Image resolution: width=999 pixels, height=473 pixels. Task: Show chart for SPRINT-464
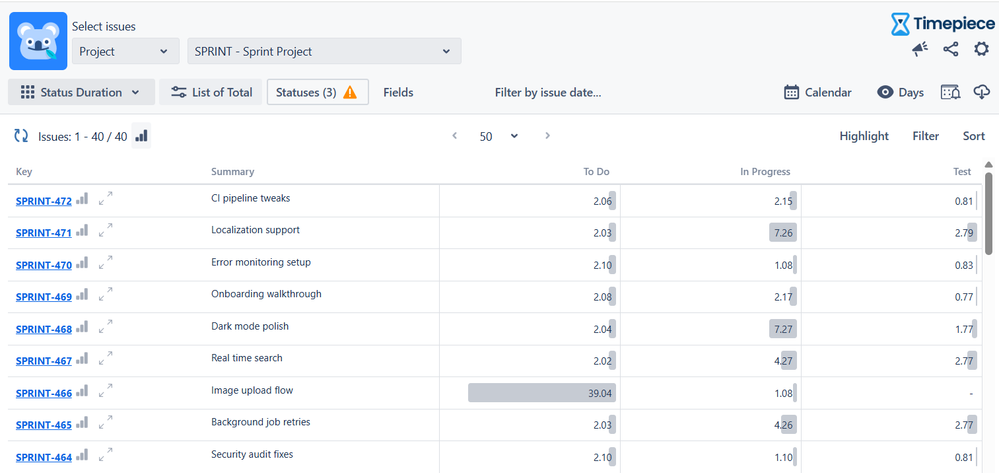point(82,455)
